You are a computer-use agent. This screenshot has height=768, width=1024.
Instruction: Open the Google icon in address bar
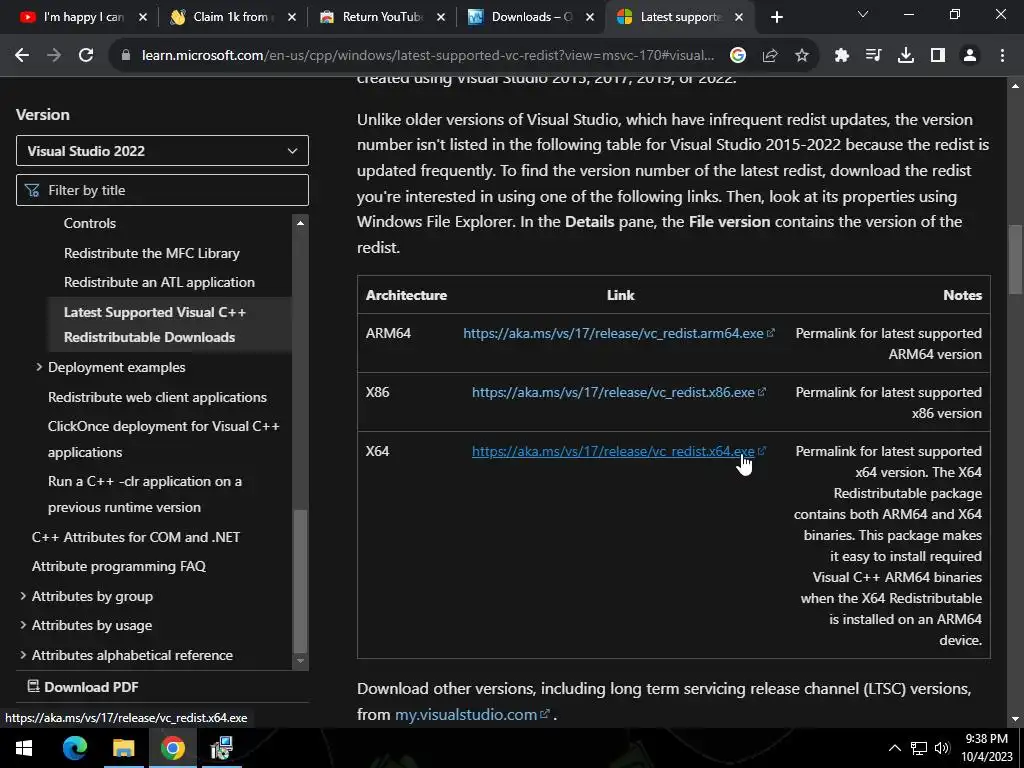738,56
